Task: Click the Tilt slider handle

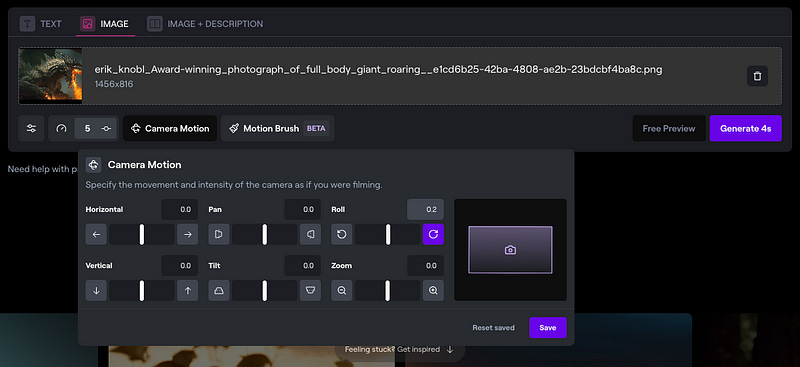Action: point(265,290)
